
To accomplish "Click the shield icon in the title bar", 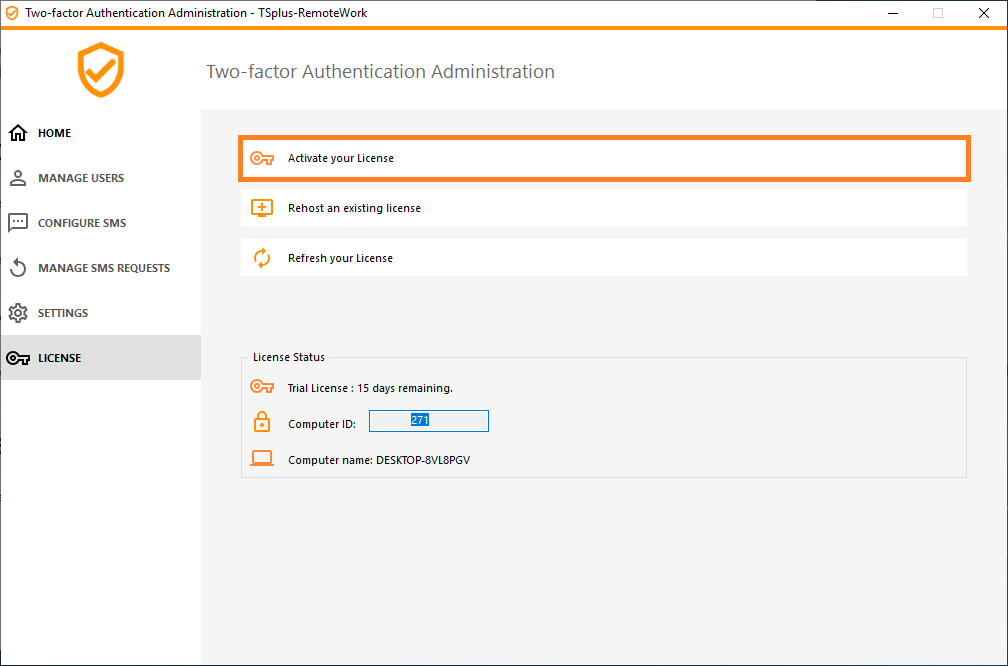I will [12, 12].
